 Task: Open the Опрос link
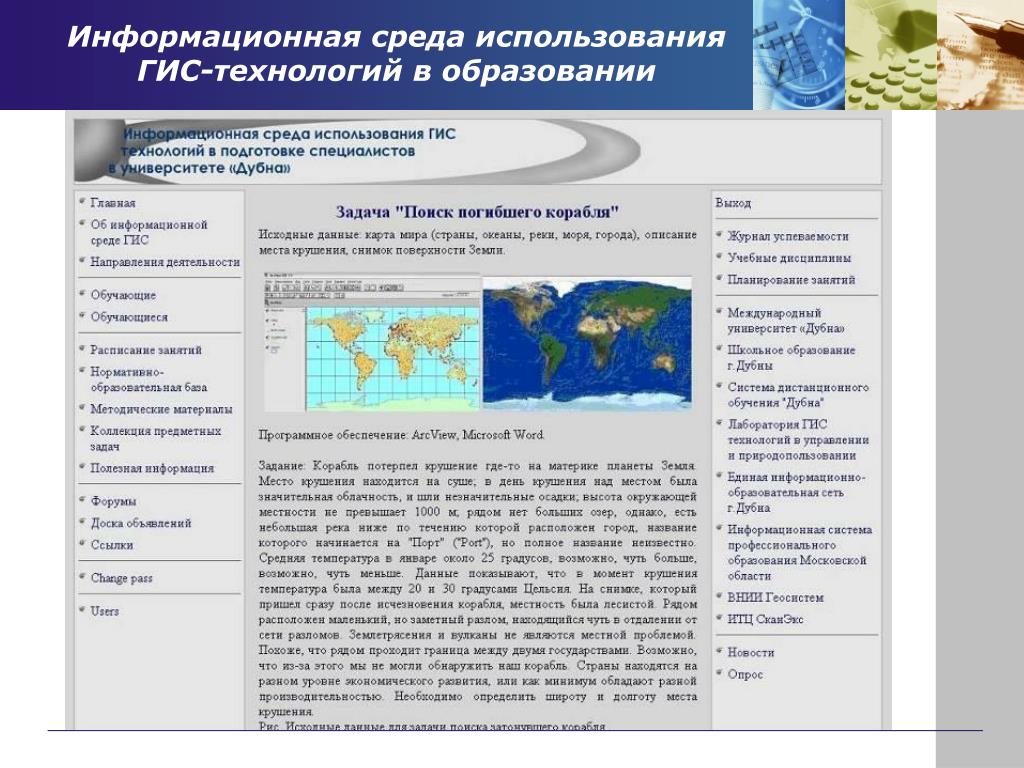click(x=745, y=675)
